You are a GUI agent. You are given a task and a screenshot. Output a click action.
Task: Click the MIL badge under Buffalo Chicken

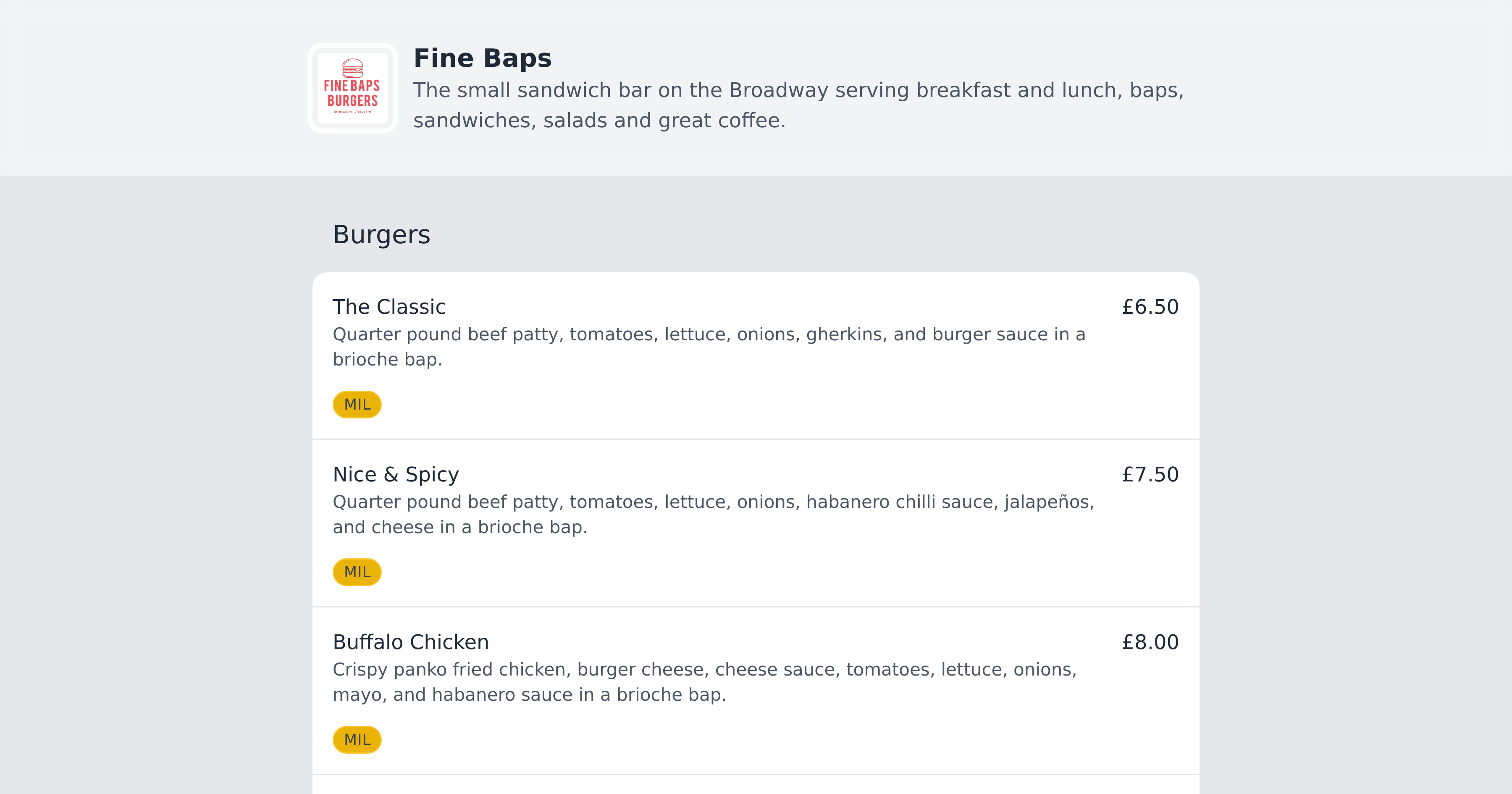[x=356, y=739]
